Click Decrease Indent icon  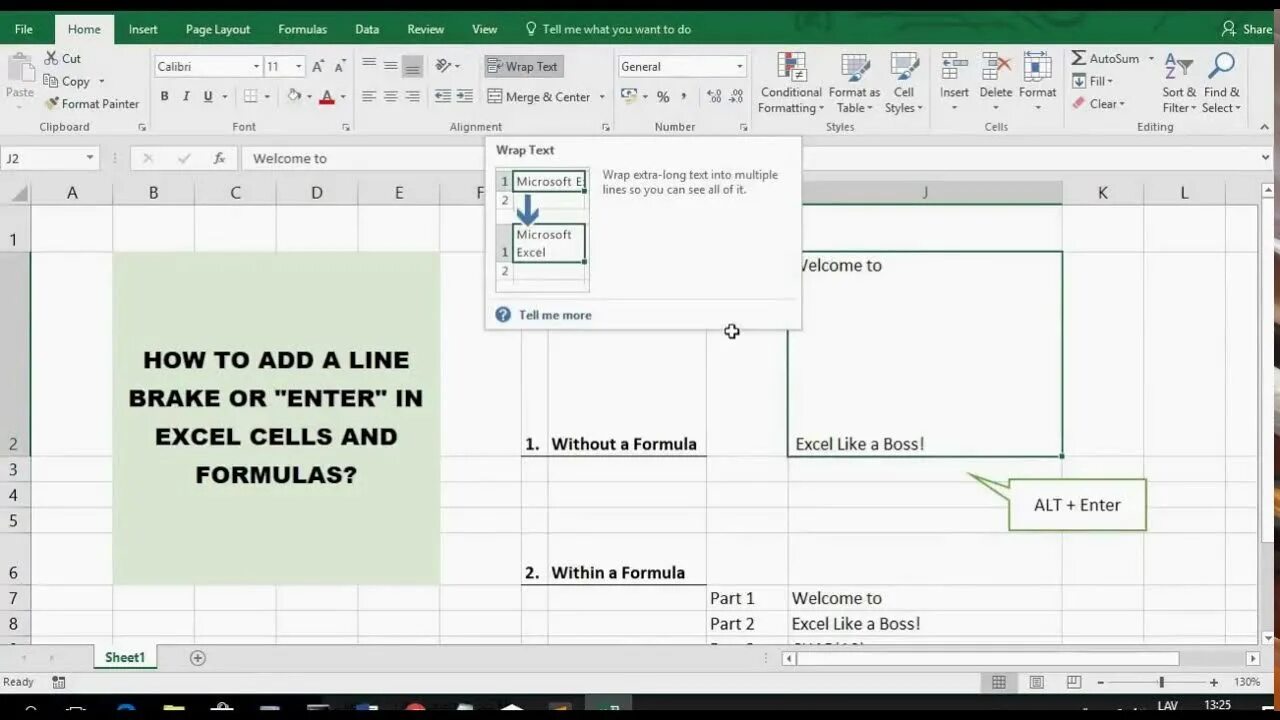coord(443,96)
